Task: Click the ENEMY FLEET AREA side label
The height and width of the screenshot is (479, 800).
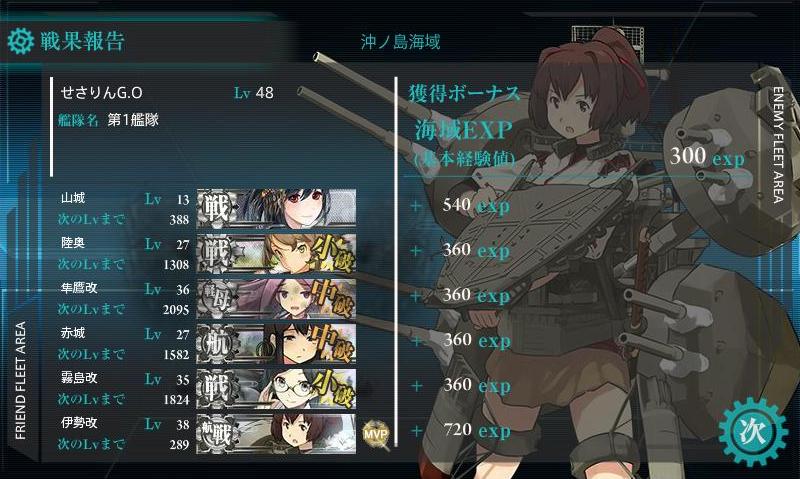Action: (779, 145)
